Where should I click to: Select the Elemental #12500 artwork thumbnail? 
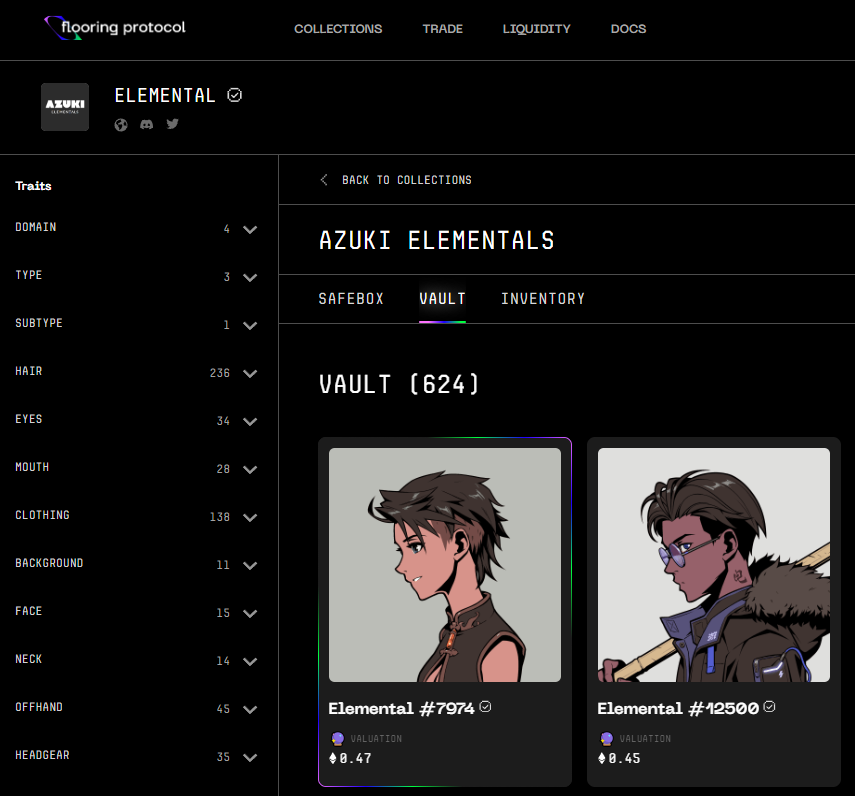(714, 565)
